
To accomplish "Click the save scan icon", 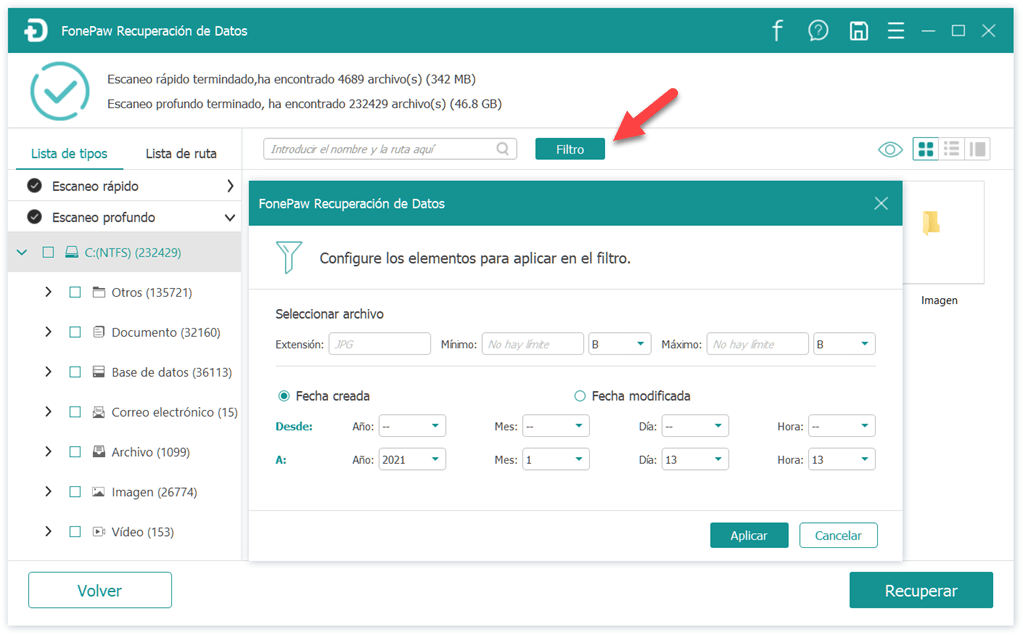I will point(858,31).
